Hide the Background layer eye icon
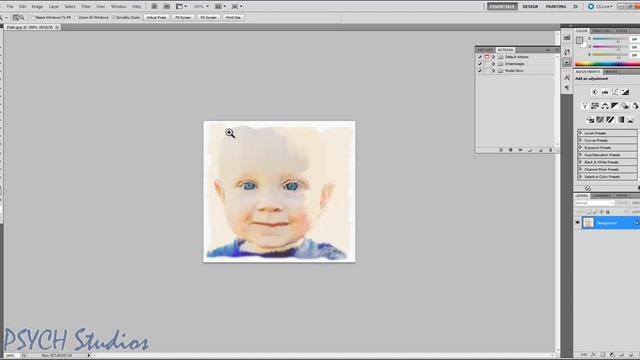640x360 pixels. coord(578,223)
